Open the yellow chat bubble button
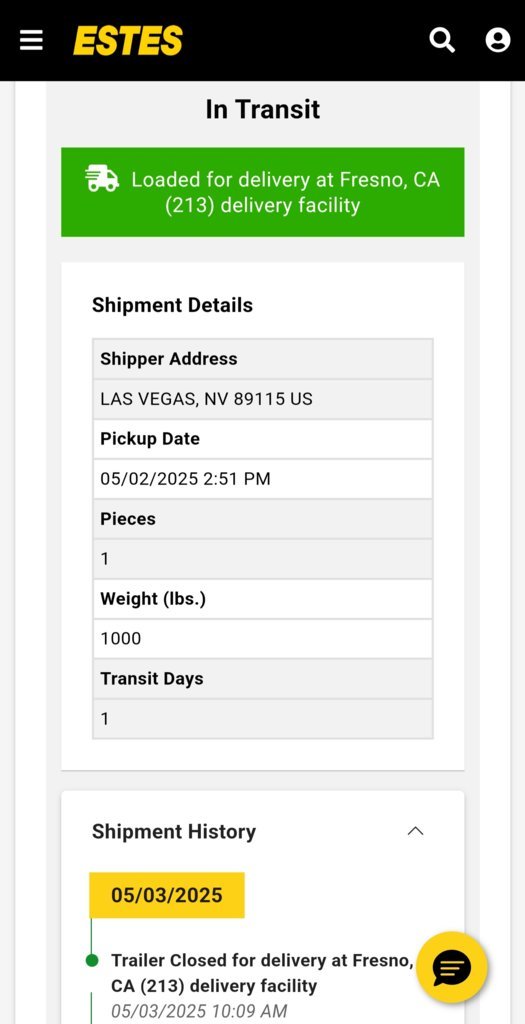 (x=452, y=967)
